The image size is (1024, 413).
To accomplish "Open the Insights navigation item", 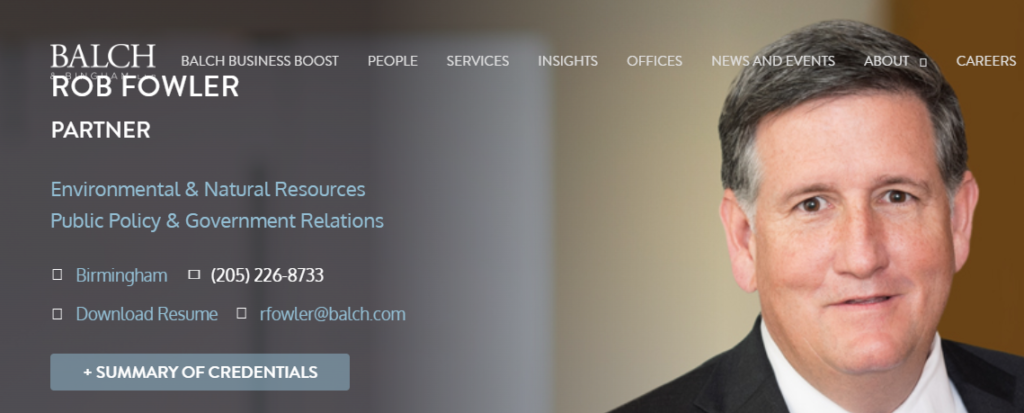I will [568, 61].
